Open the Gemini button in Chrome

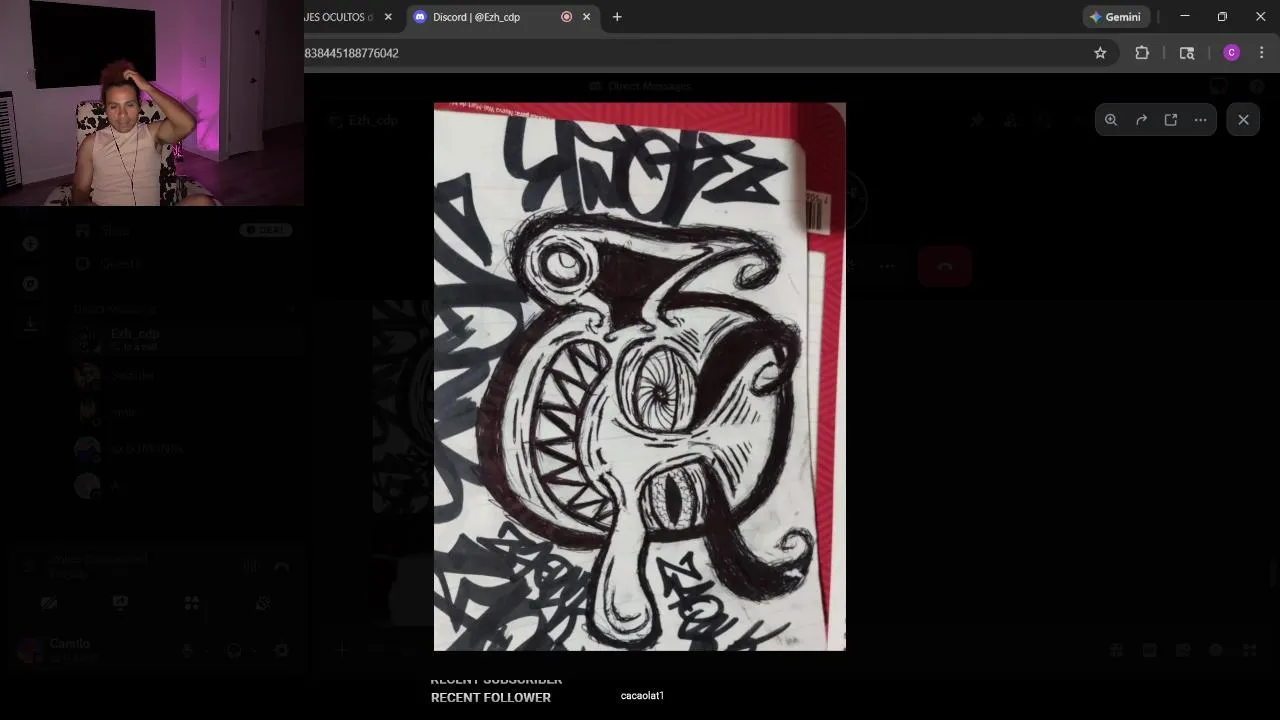(1115, 17)
